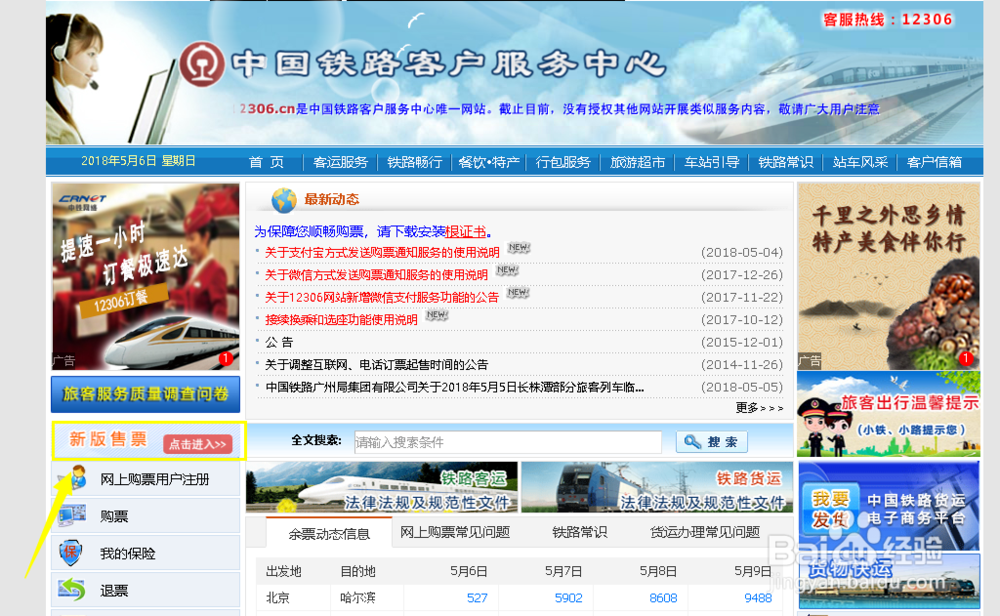
Task: Open 网上购票用户注册 link
Action: coord(154,479)
